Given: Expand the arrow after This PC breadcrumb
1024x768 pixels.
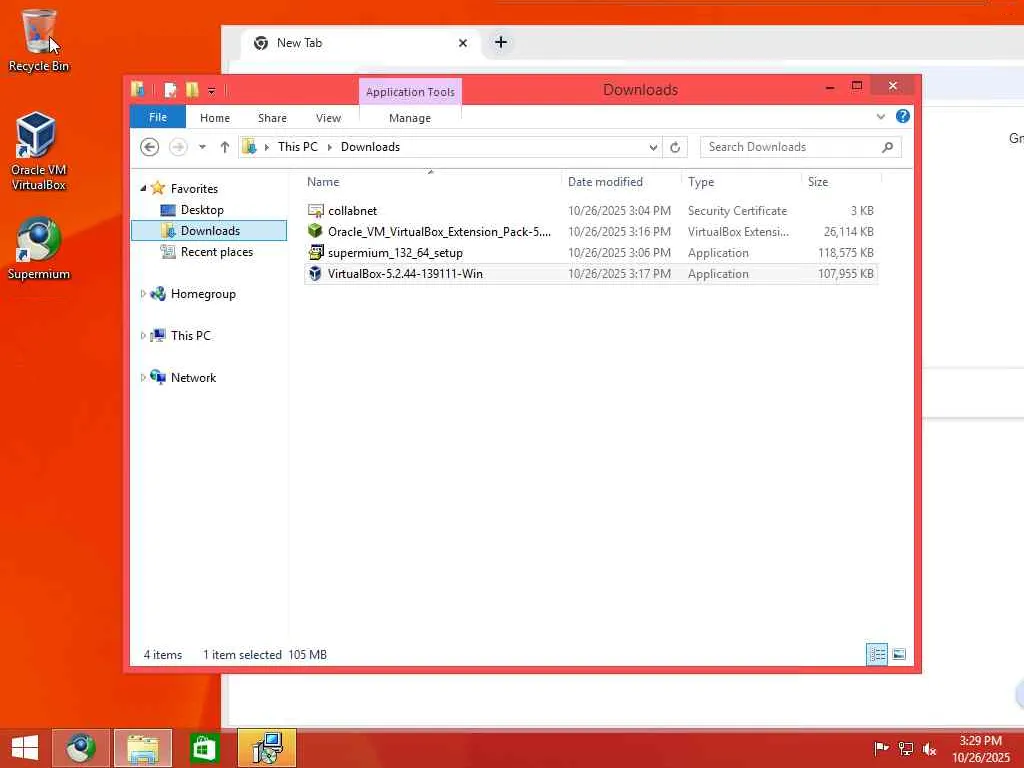Looking at the screenshot, I should [330, 147].
